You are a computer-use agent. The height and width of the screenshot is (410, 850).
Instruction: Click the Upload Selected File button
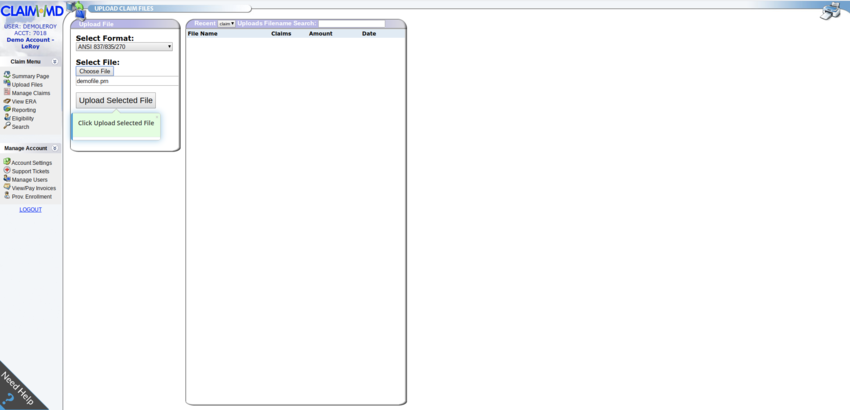tap(116, 100)
